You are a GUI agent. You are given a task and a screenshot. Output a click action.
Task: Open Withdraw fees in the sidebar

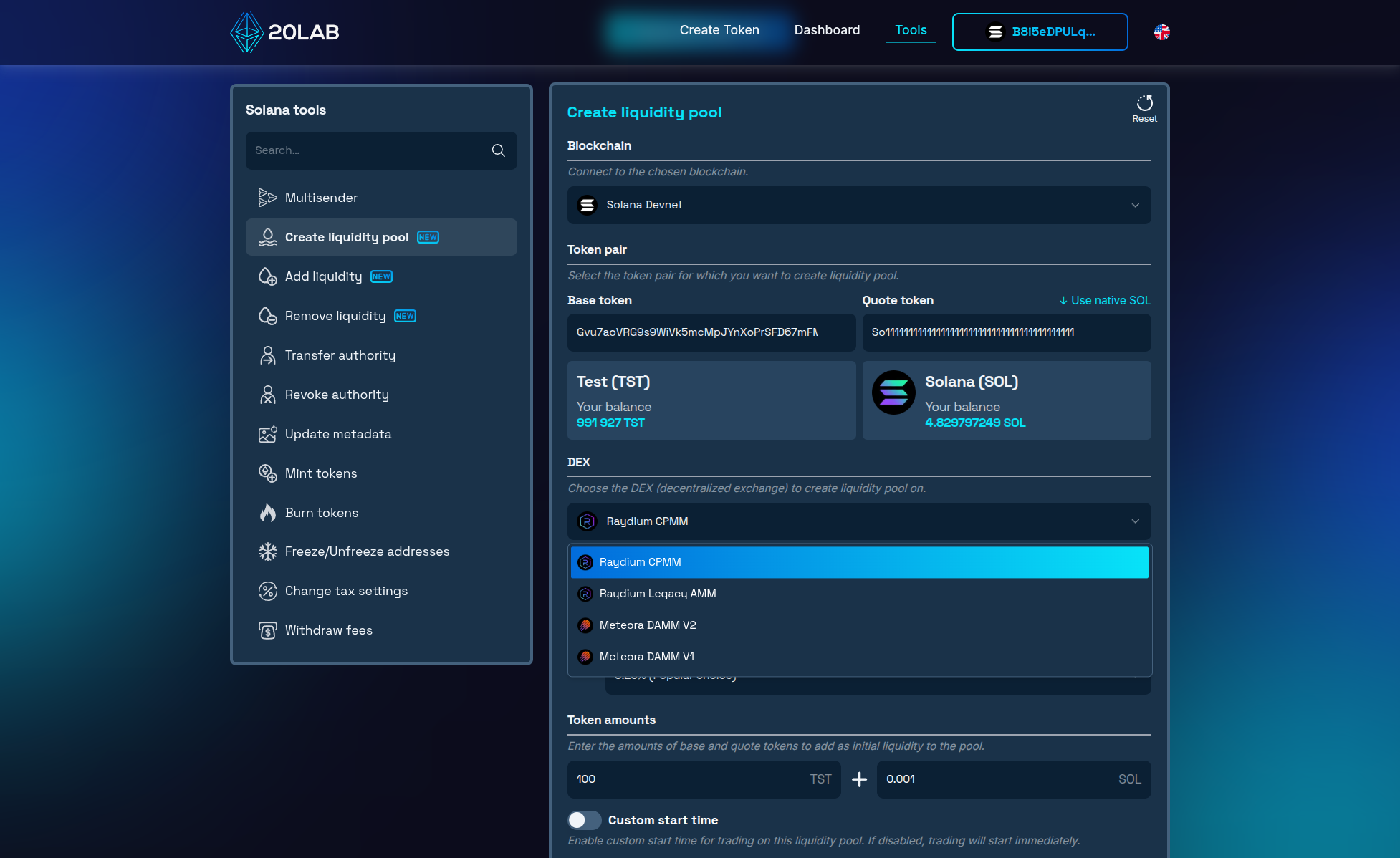click(381, 630)
